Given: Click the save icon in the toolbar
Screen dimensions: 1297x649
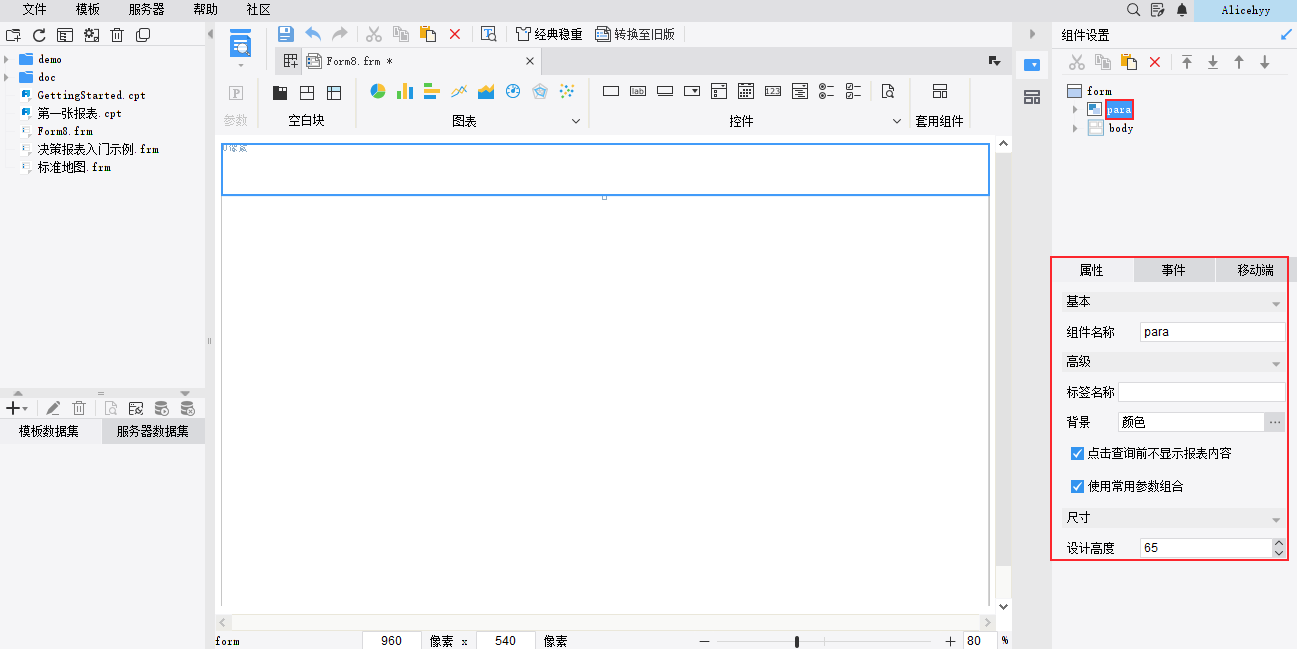Looking at the screenshot, I should (286, 34).
